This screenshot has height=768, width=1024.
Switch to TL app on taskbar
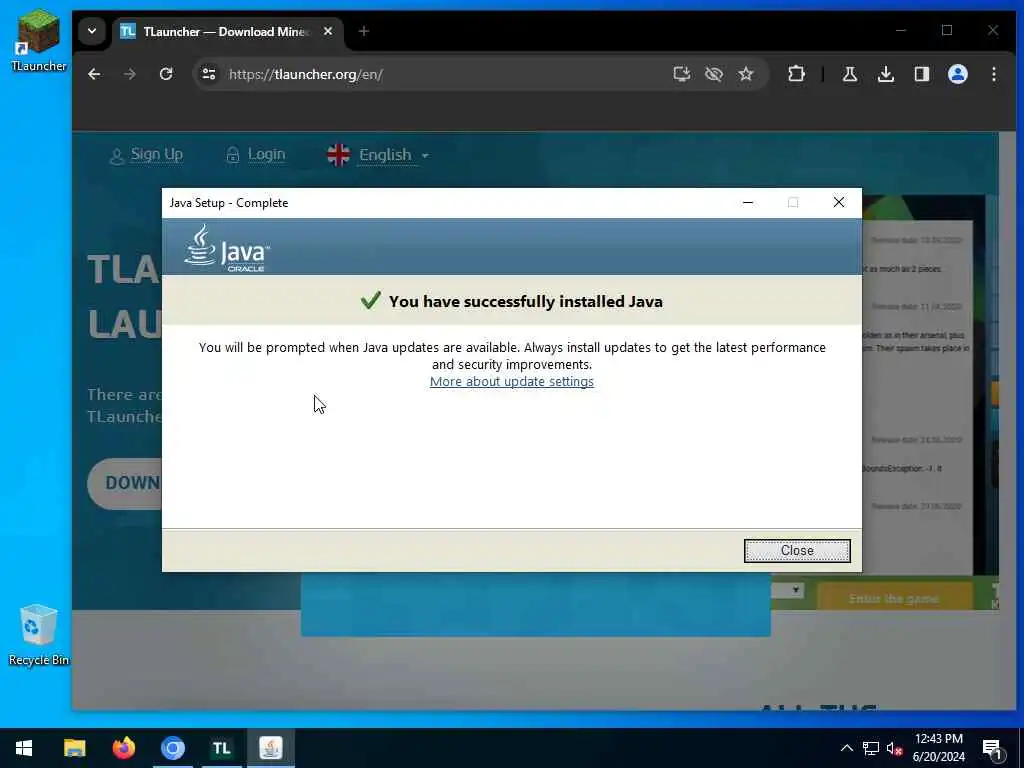[x=221, y=748]
